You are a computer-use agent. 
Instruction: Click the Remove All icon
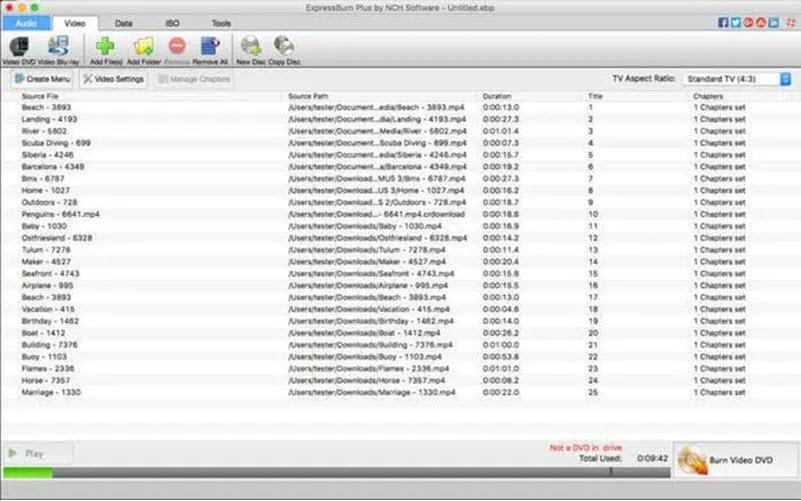(210, 47)
